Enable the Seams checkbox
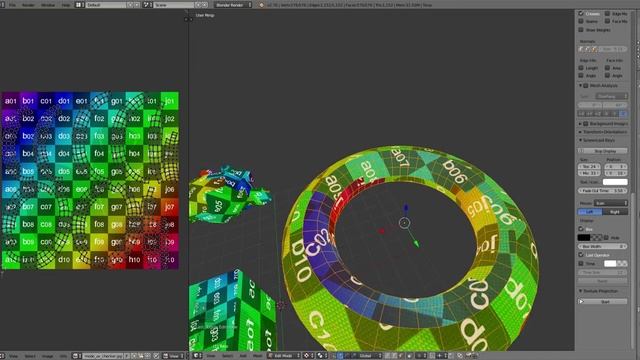Viewport: 640px width, 360px height. tap(581, 21)
